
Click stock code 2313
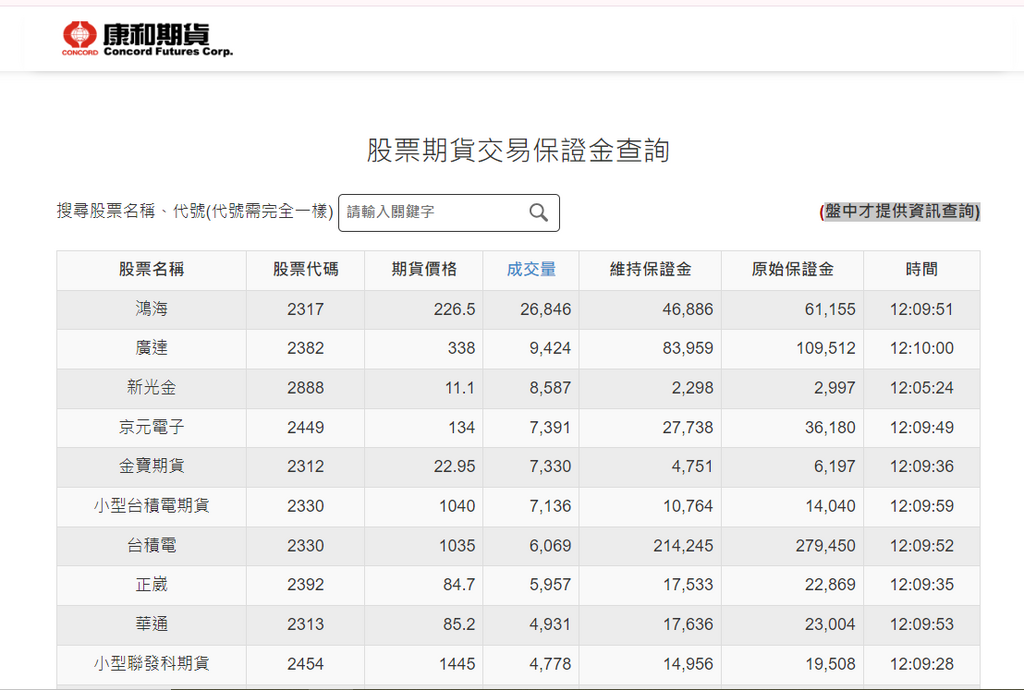(306, 624)
